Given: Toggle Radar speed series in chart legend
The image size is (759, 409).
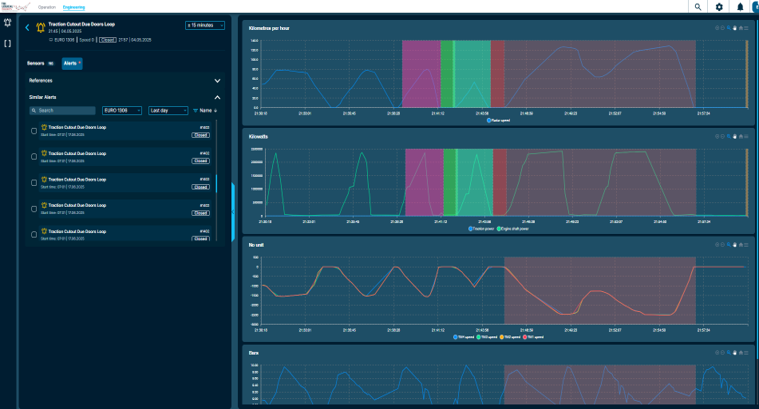Looking at the screenshot, I should tap(501, 120).
